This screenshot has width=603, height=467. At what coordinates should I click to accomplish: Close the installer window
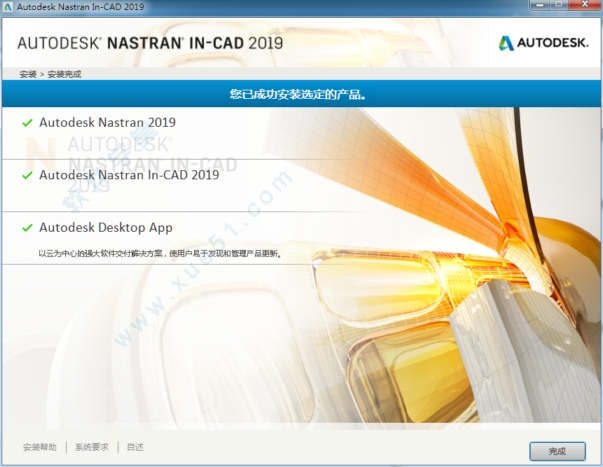pos(585,5)
